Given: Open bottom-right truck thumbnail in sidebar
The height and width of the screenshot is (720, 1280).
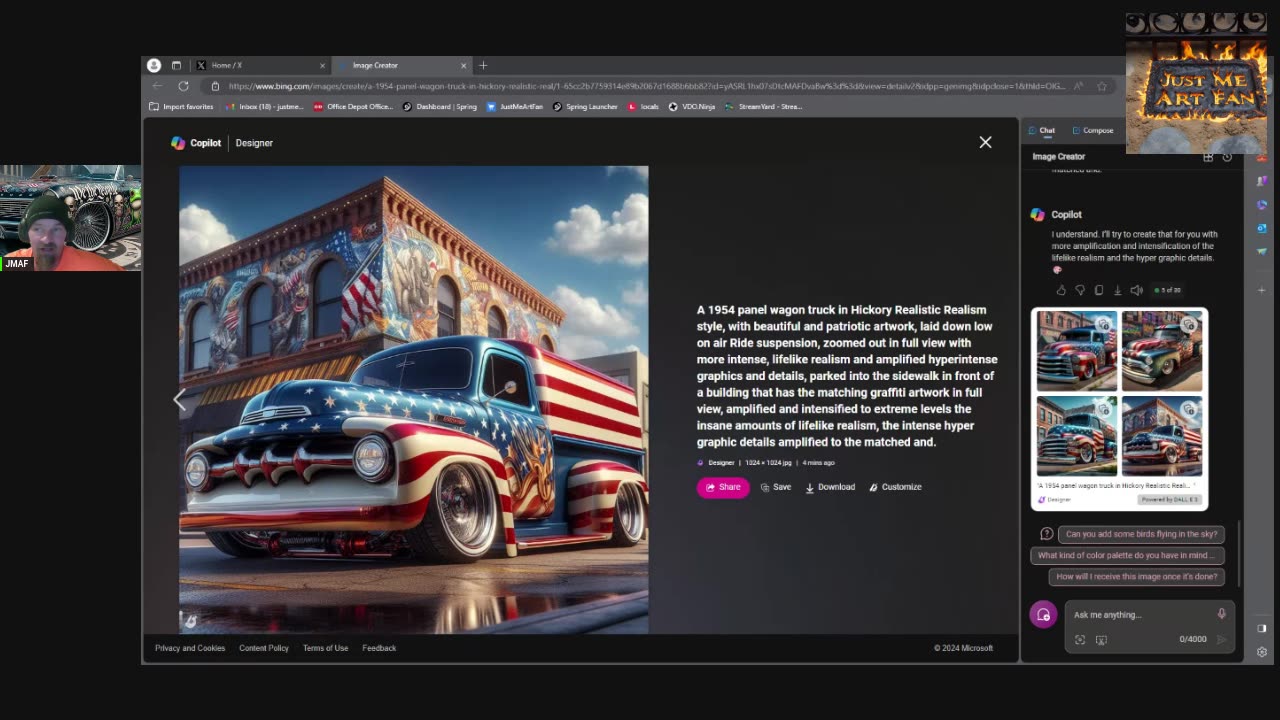Looking at the screenshot, I should [1162, 436].
